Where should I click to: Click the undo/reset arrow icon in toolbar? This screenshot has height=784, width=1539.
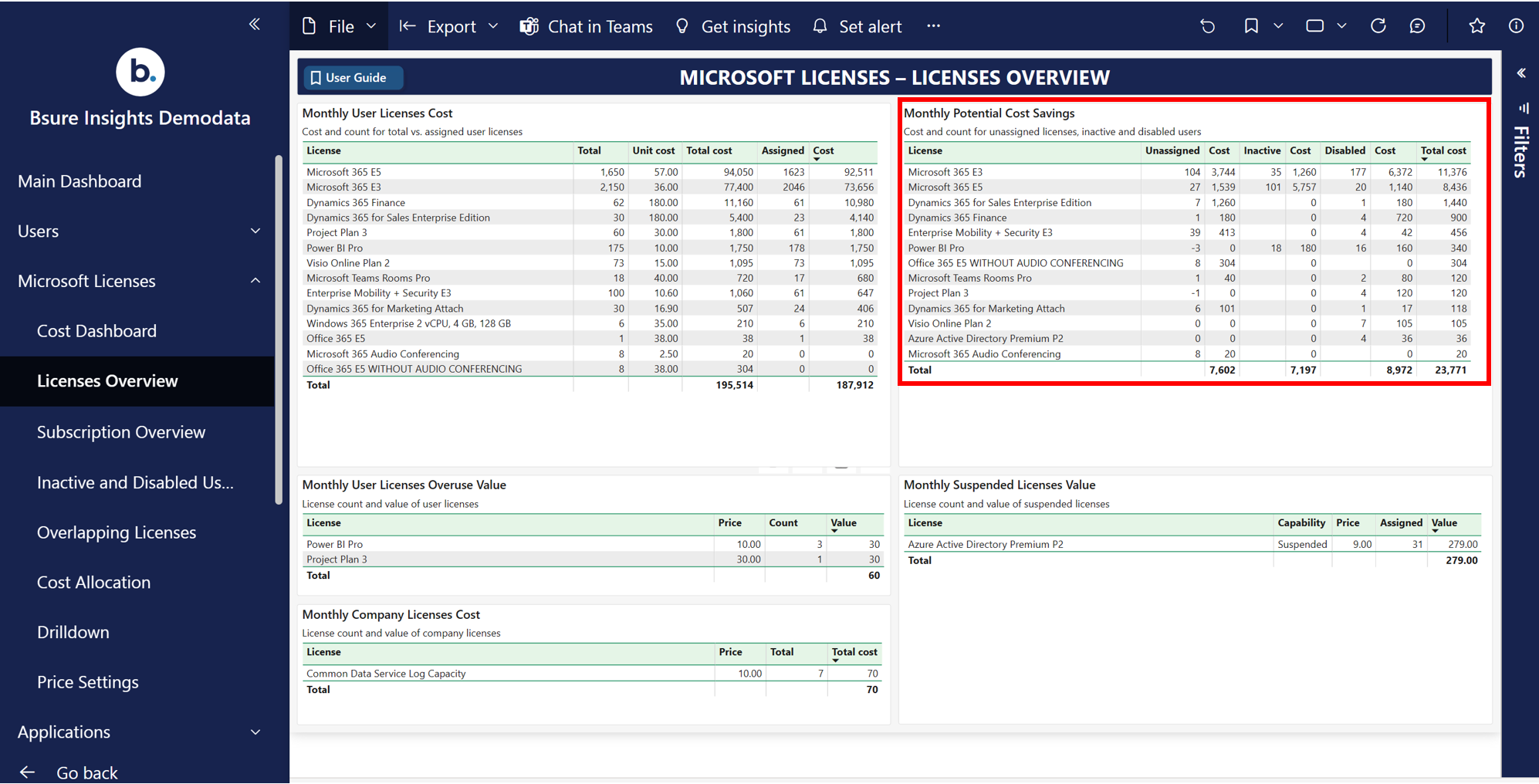coord(1207,26)
